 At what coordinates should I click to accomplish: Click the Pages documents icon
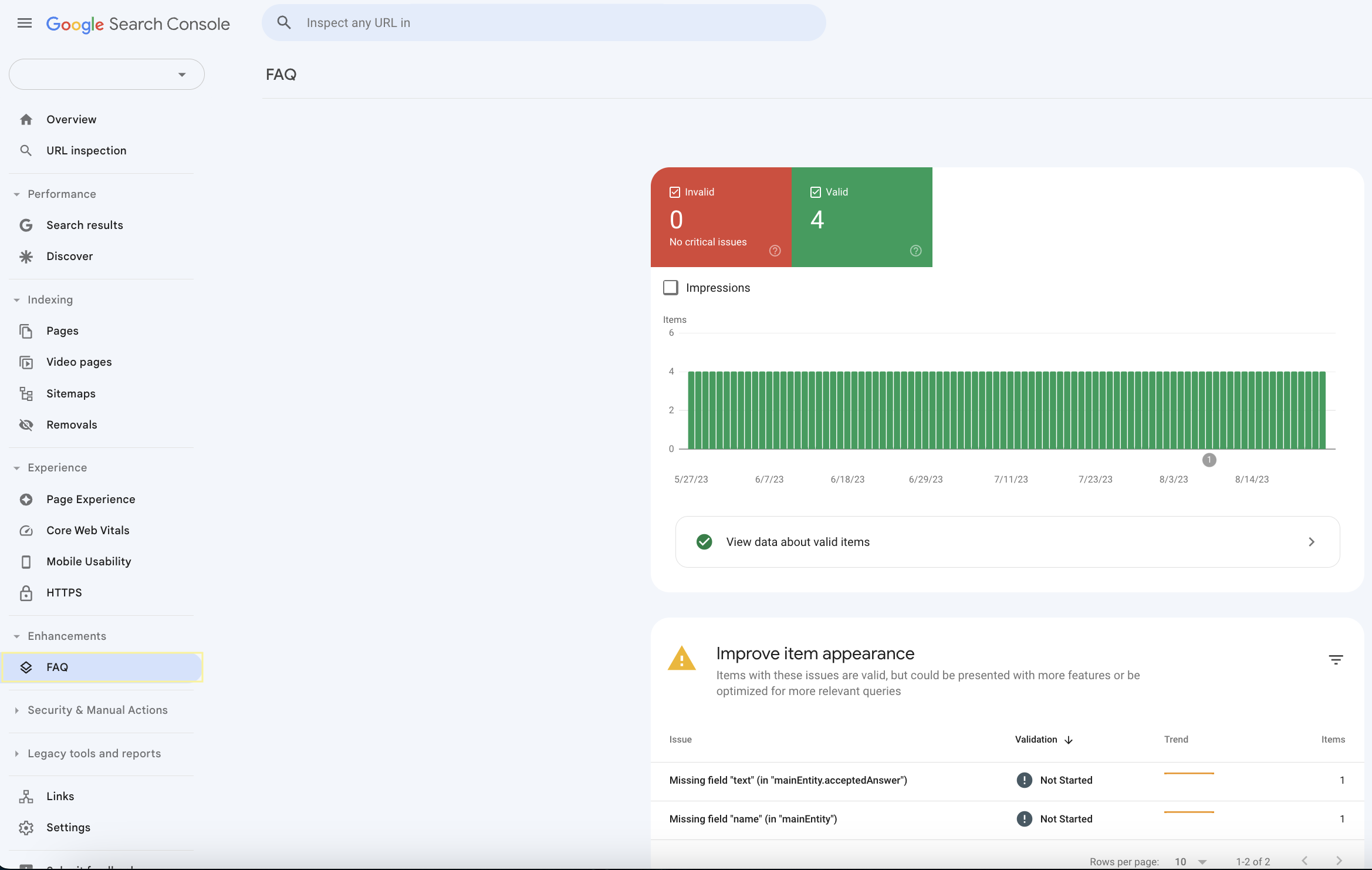pos(26,331)
